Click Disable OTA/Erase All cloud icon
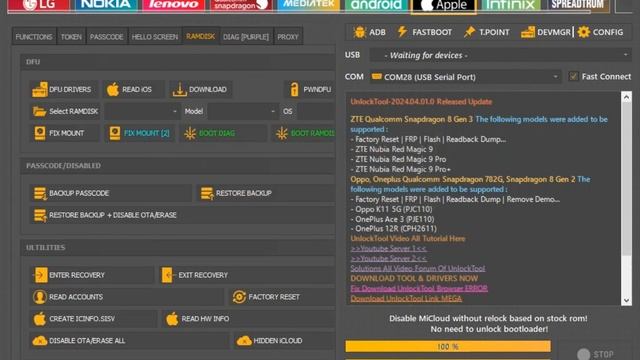Image resolution: width=640 pixels, height=360 pixels. click(x=40, y=340)
